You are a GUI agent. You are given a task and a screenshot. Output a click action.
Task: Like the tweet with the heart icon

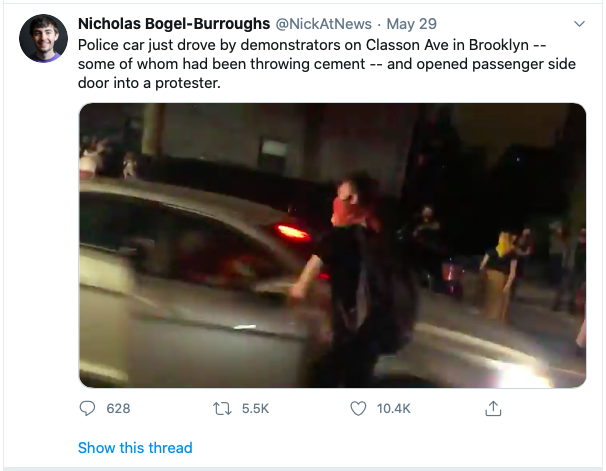pos(358,408)
